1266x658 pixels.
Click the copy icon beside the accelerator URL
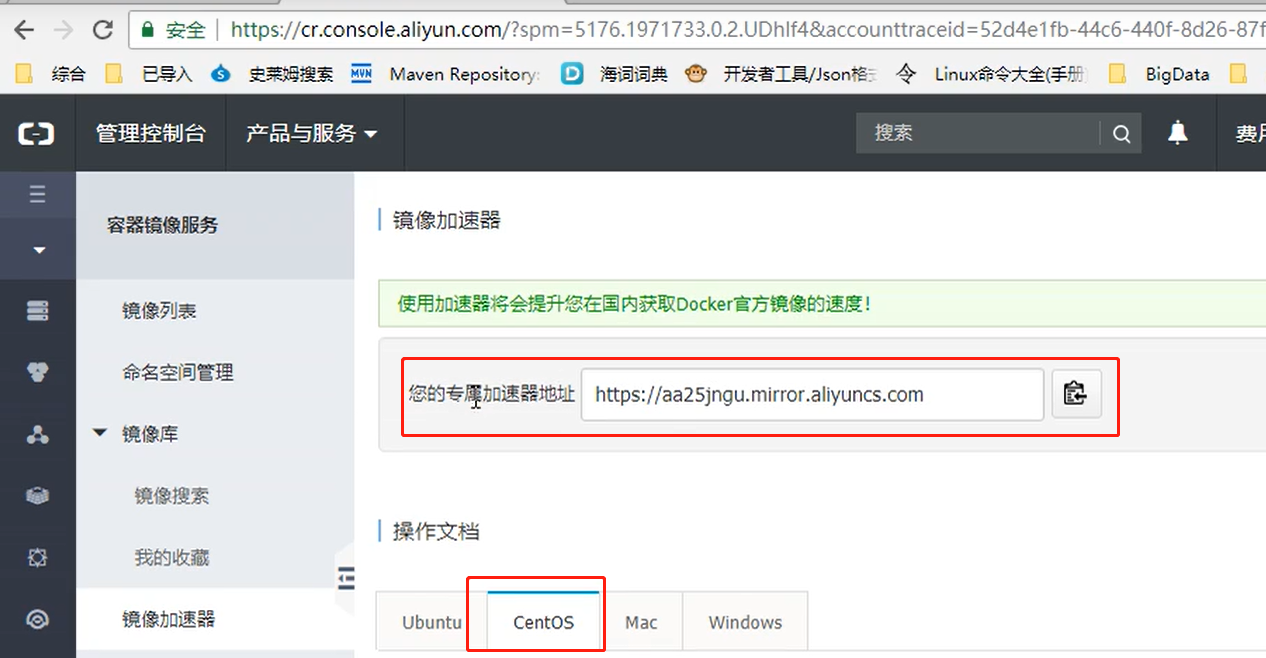coord(1076,394)
